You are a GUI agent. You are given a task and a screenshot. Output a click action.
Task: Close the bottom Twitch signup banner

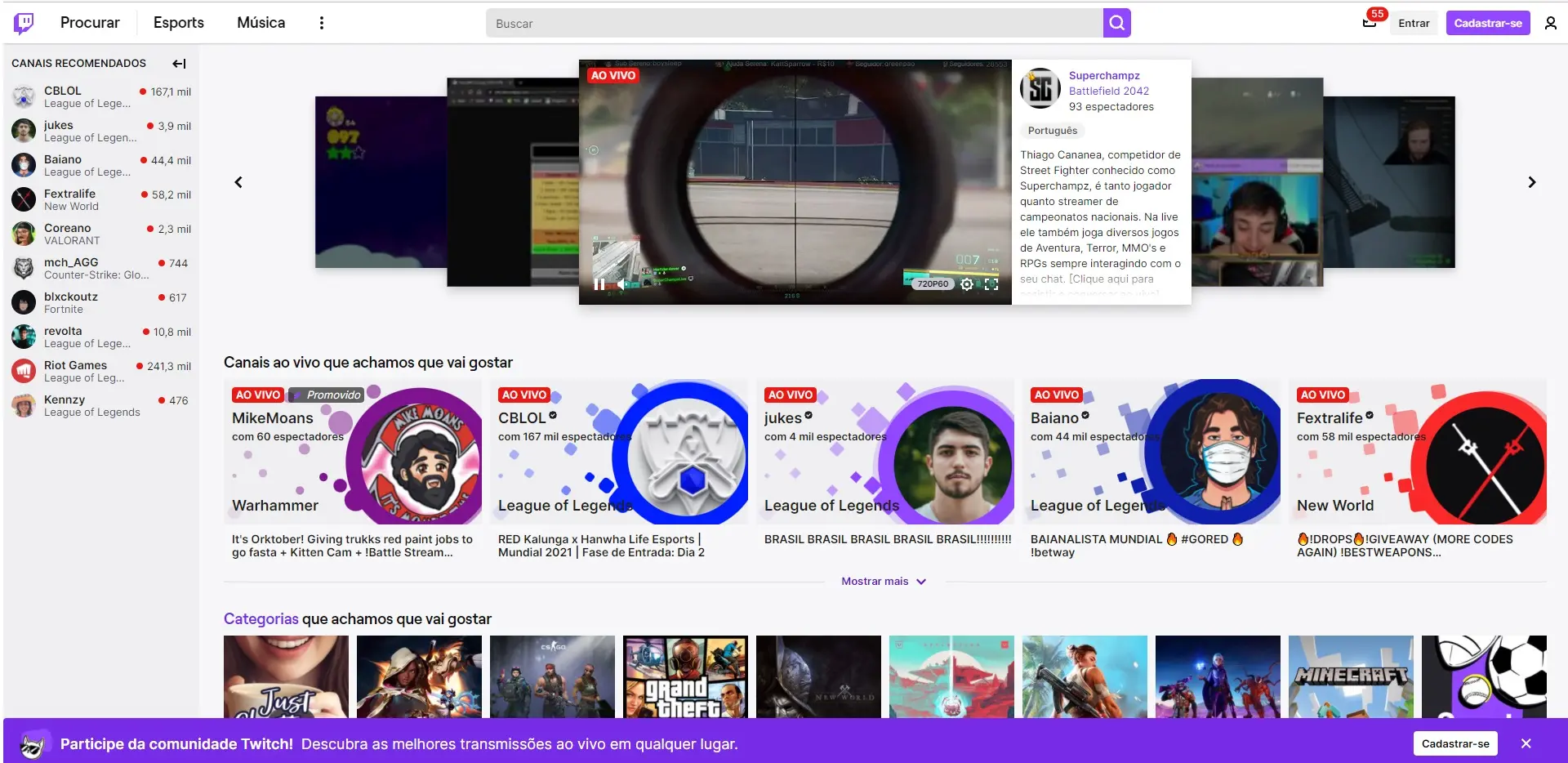pyautogui.click(x=1526, y=743)
